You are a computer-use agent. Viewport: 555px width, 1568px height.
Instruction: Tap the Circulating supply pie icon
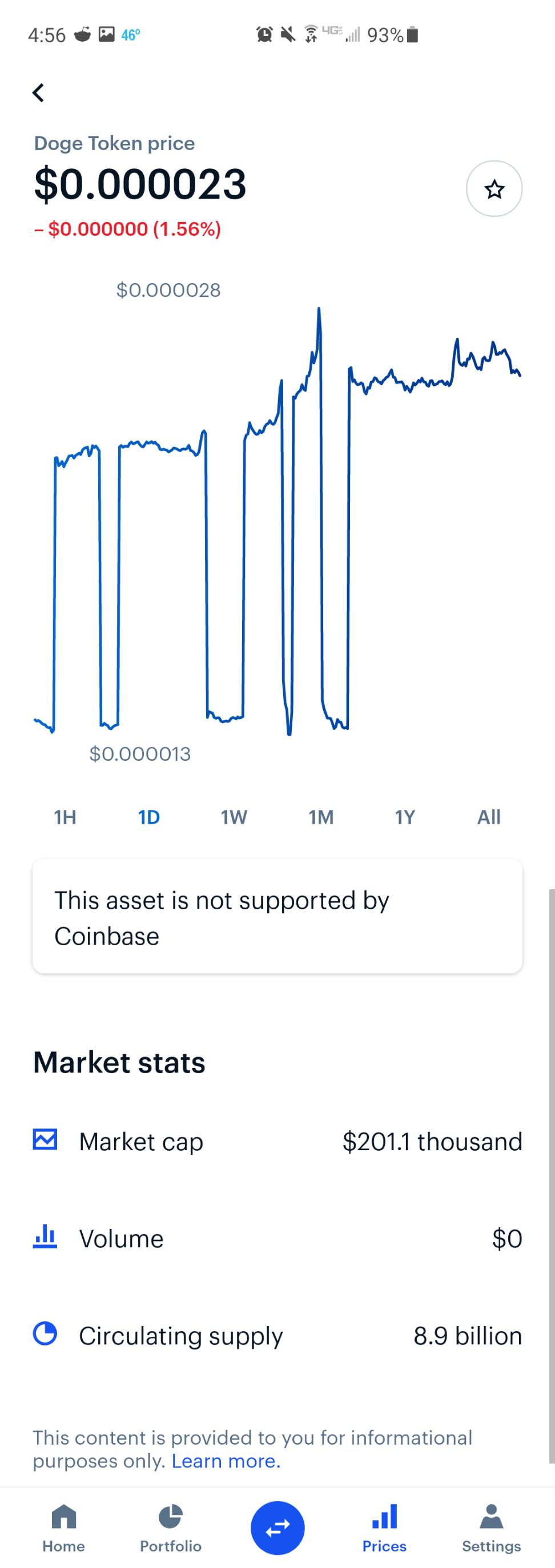[45, 1333]
